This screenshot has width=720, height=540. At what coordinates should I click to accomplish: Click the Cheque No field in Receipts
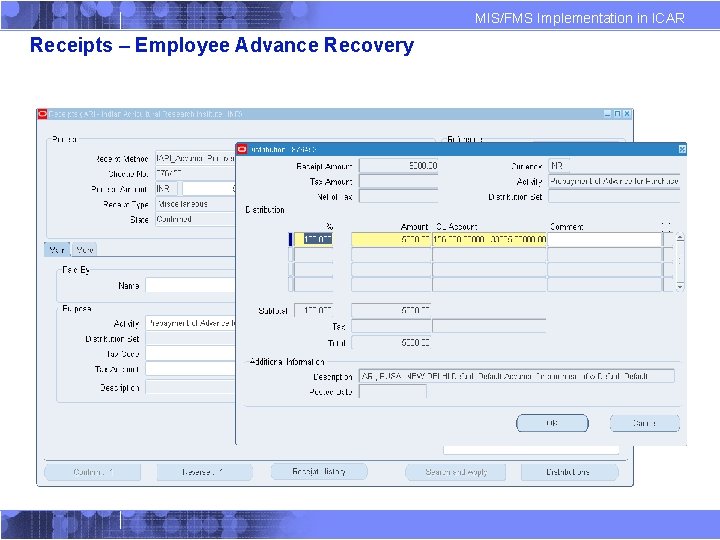(x=195, y=174)
